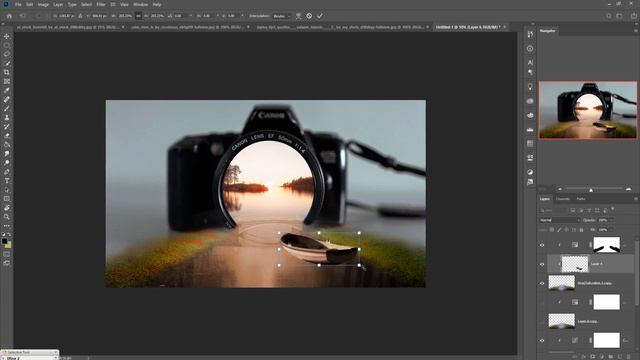
Task: Toggle warp mode in options bar
Action: point(298,16)
